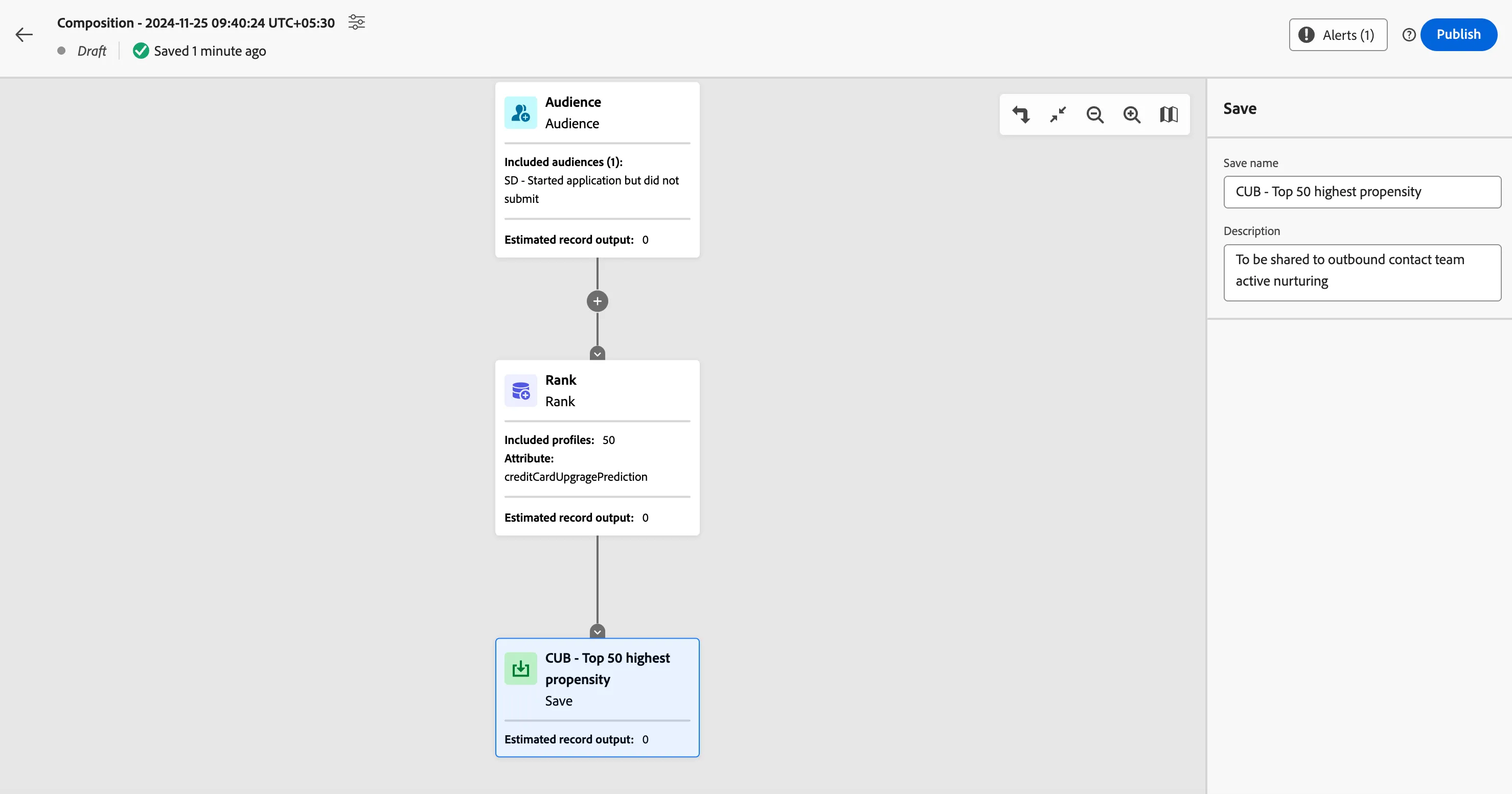The width and height of the screenshot is (1512, 794).
Task: Select the Save node icon
Action: (521, 668)
